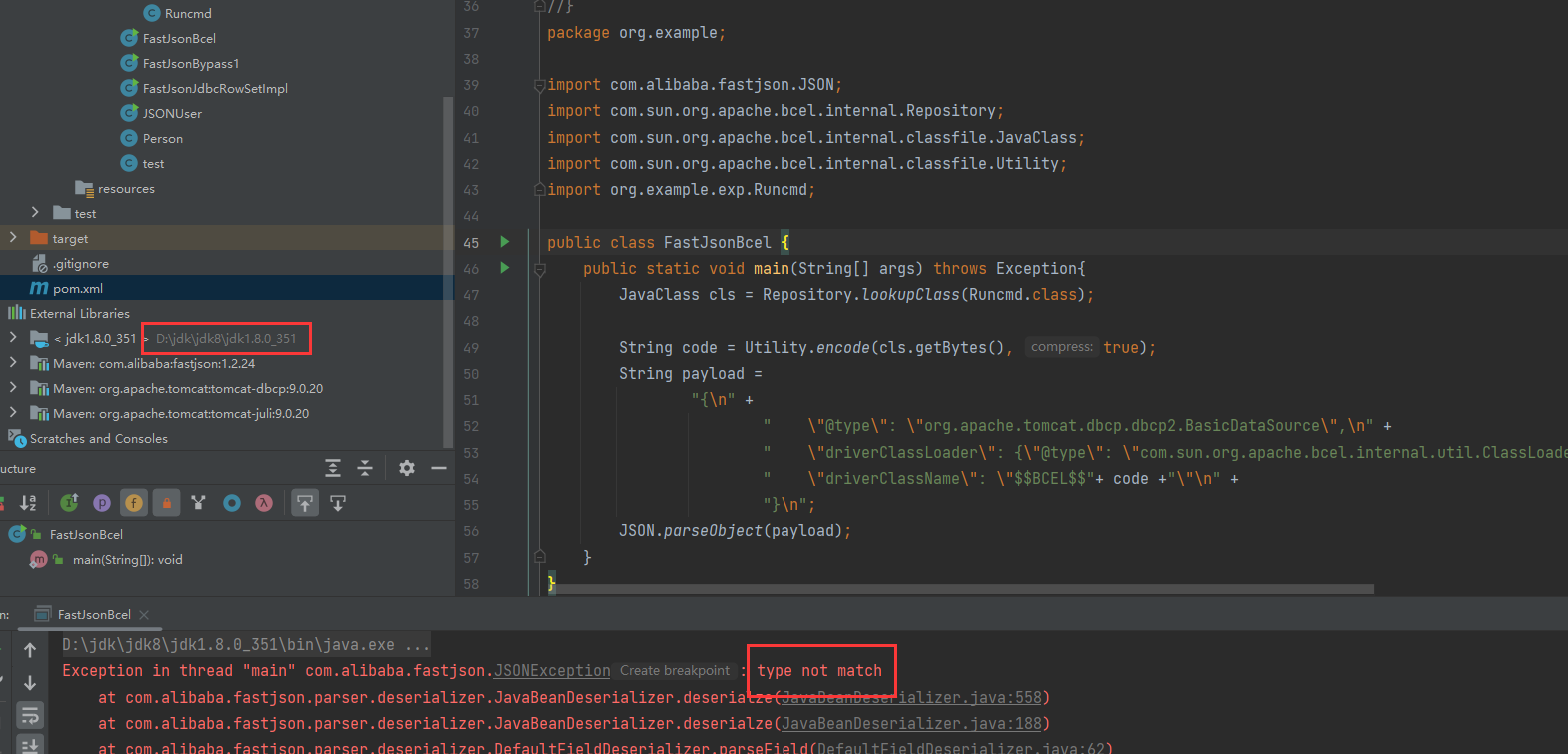This screenshot has width=1568, height=754.
Task: Open JavaBeanDeserializer.java:188 stack trace link
Action: [x=911, y=723]
